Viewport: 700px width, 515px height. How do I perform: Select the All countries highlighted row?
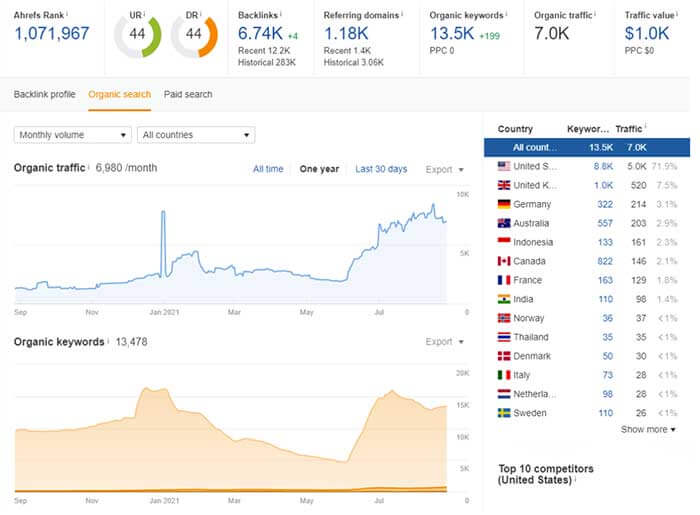(x=587, y=147)
